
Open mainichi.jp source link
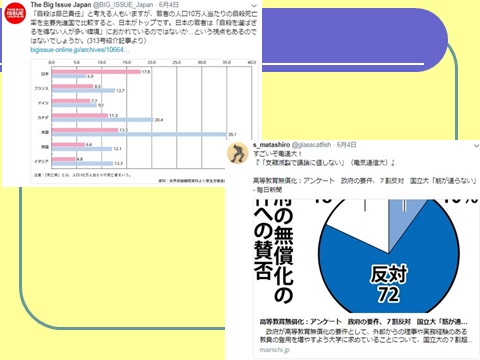[x=275, y=350]
